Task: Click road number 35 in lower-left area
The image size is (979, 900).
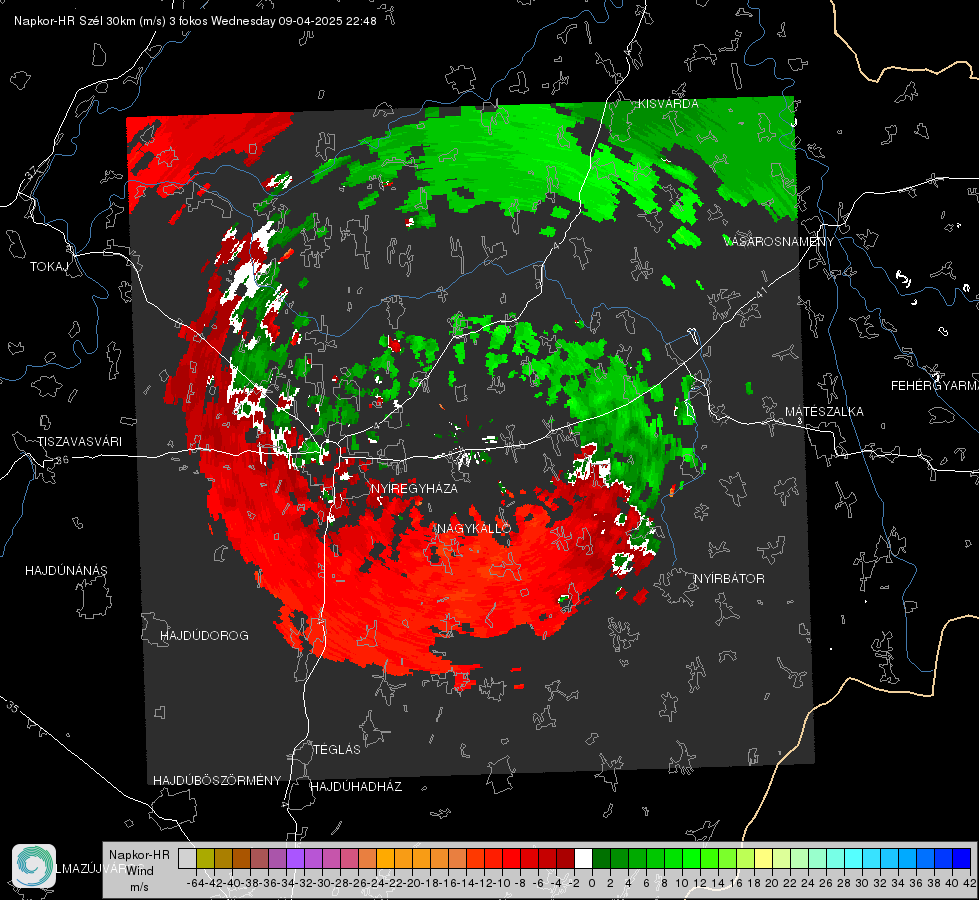Action: (12, 707)
